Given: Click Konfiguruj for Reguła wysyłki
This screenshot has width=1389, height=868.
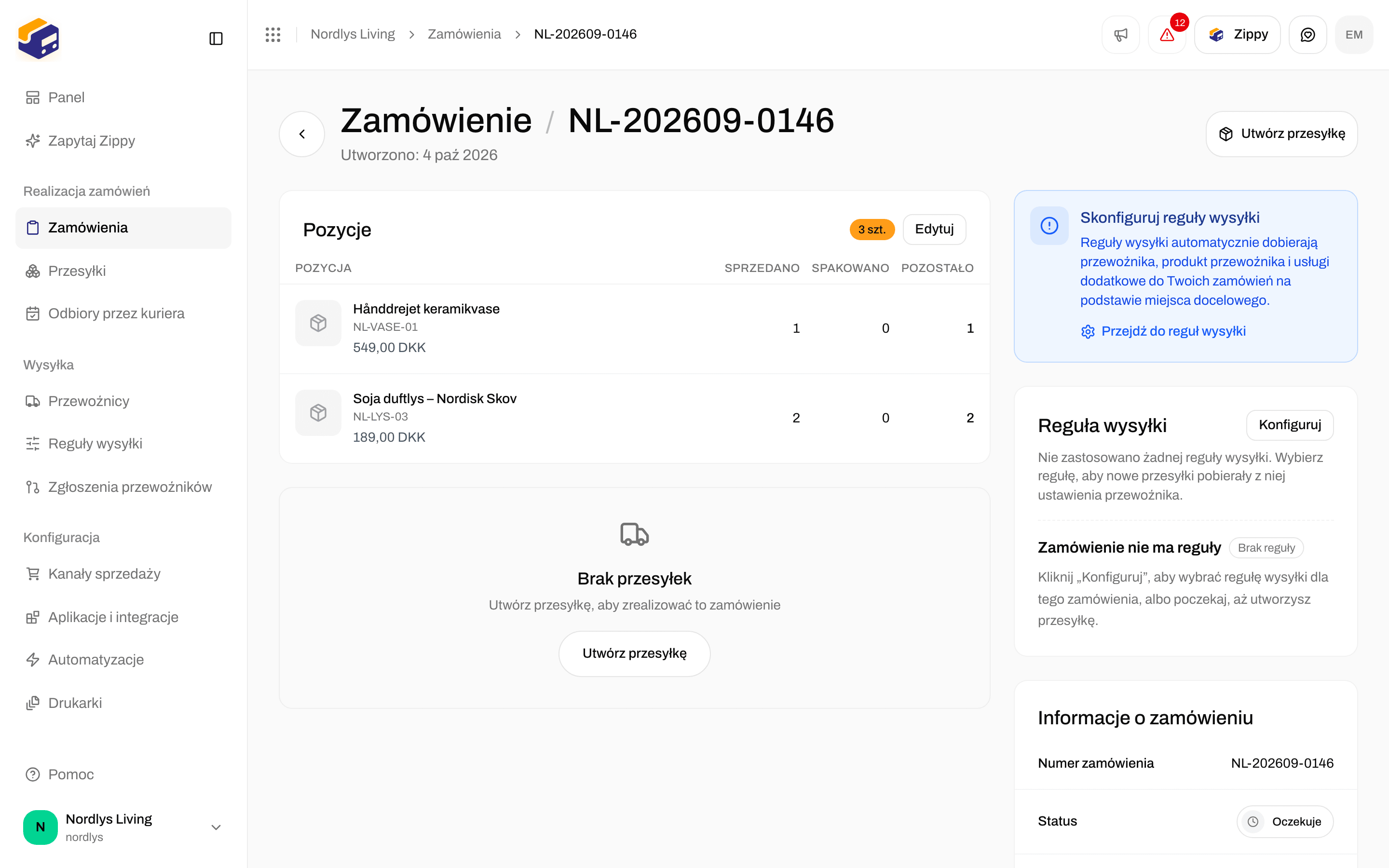Looking at the screenshot, I should click(x=1290, y=425).
